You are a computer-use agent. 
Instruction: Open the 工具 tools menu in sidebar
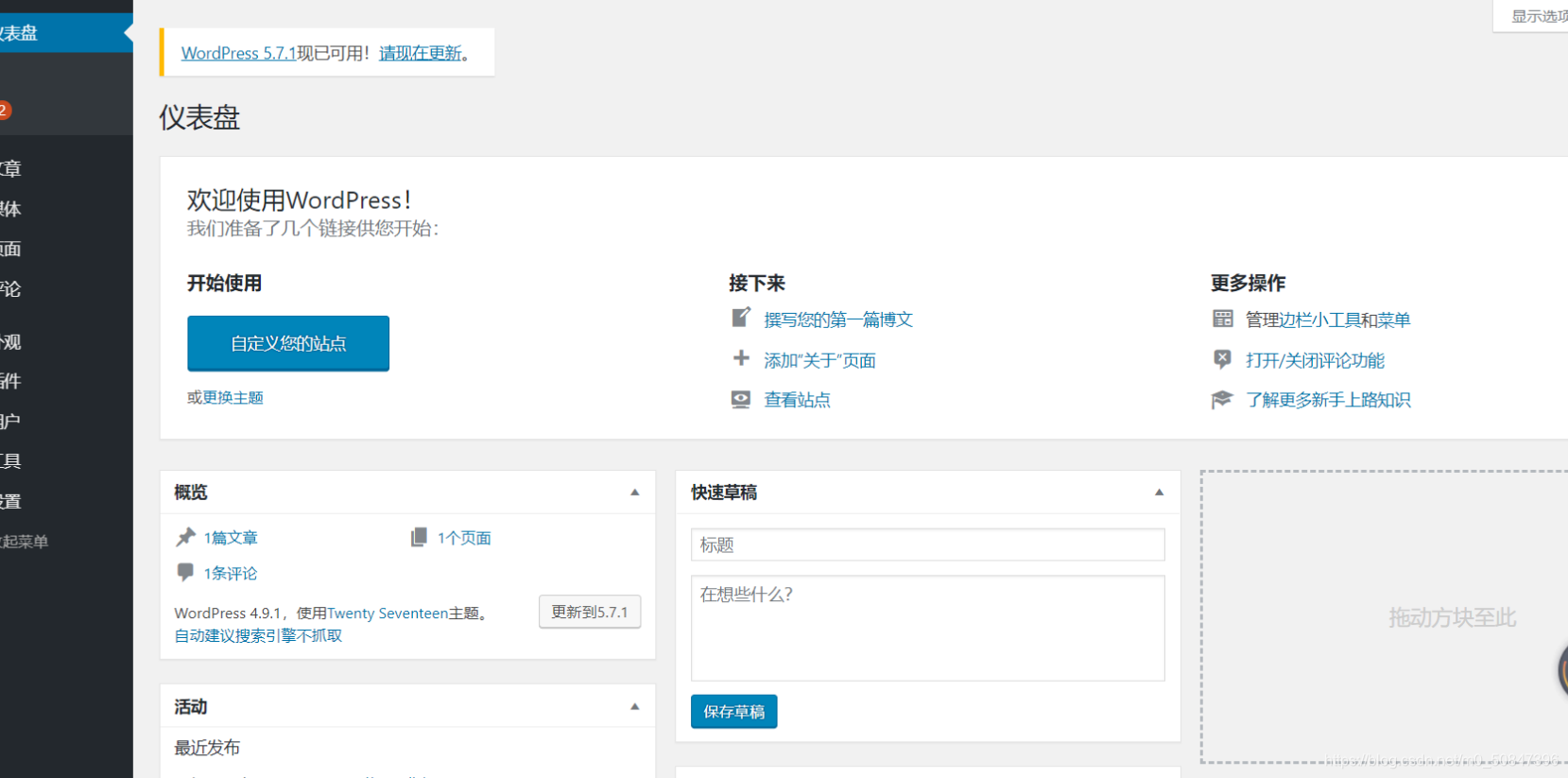click(66, 460)
